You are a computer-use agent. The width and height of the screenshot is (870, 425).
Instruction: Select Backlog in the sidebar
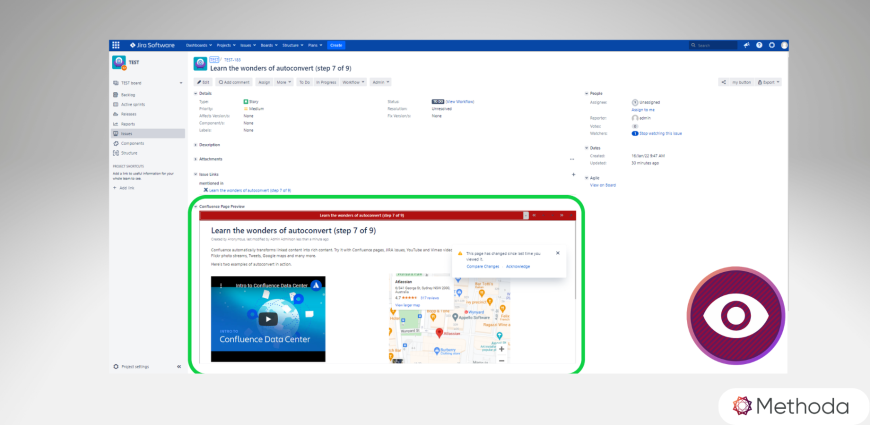[x=128, y=94]
